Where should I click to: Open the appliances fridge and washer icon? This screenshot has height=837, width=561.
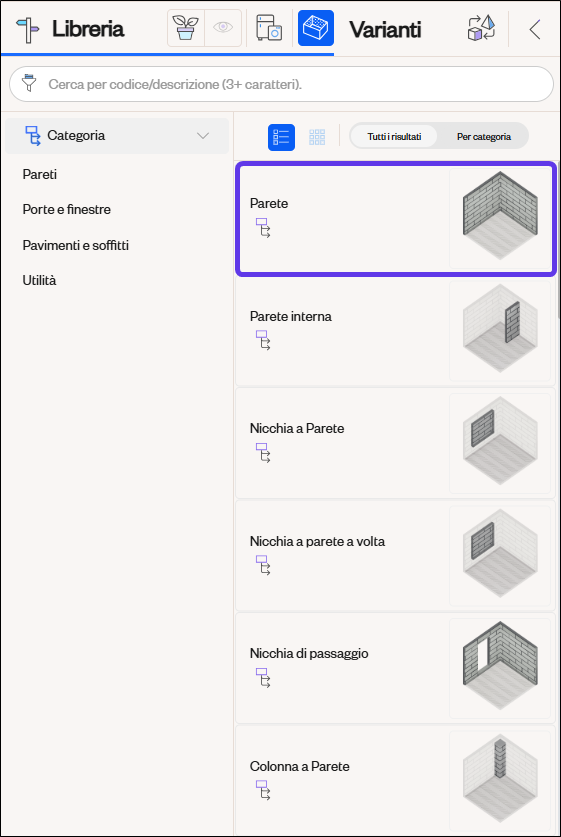pos(269,28)
